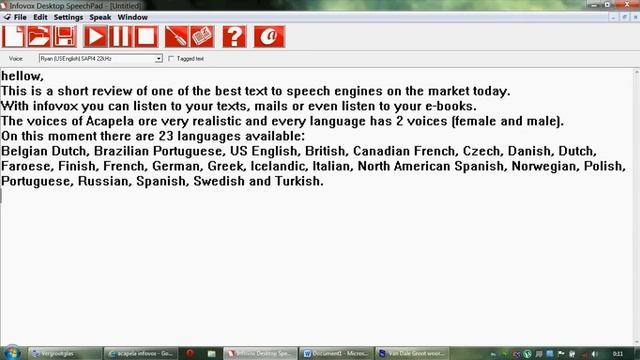Click the line "On this moment there are 23 languages"
640x360 pixels.
pos(153,136)
